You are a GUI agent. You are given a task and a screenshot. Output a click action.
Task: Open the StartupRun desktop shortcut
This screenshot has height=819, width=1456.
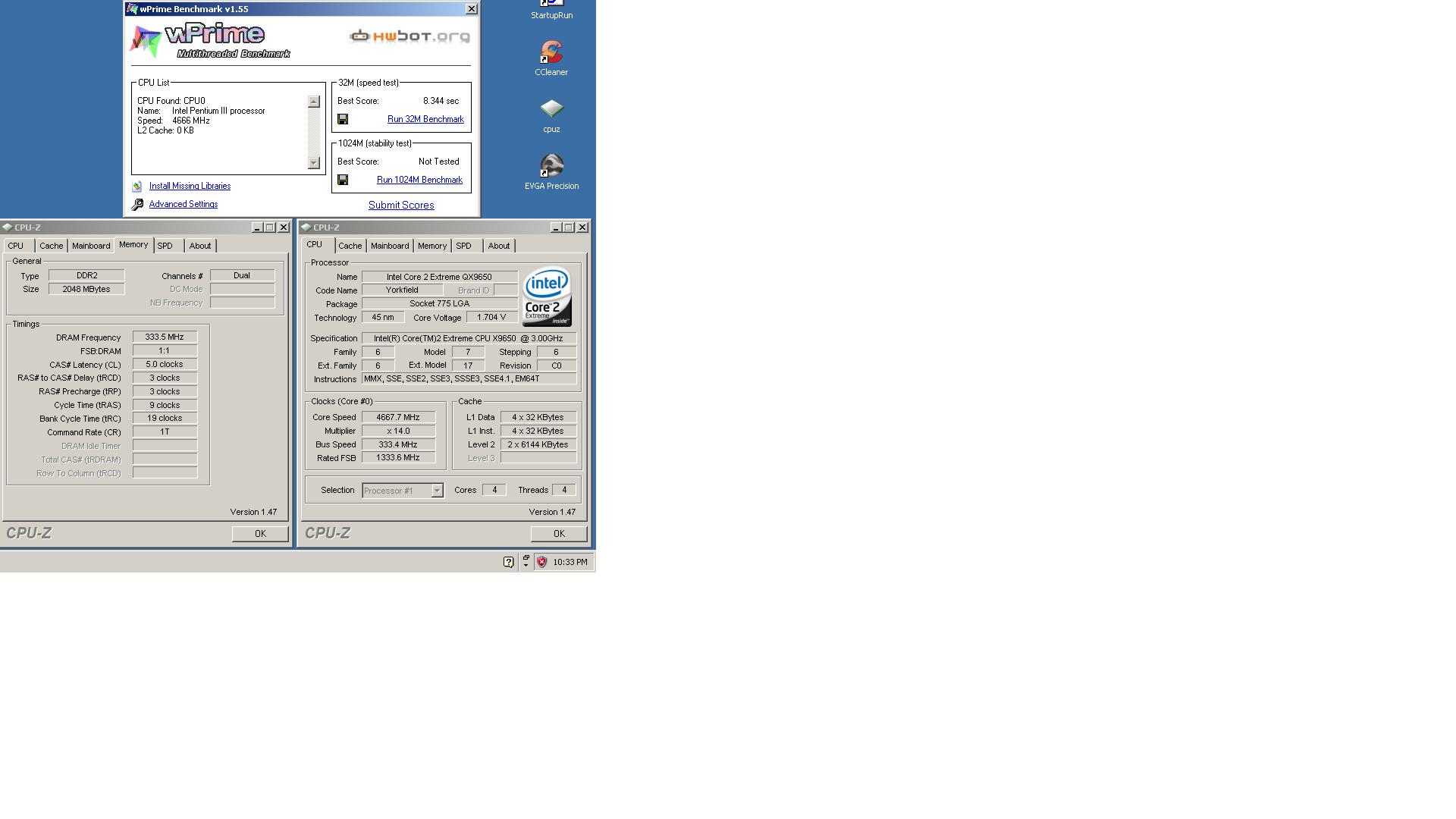[551, 10]
